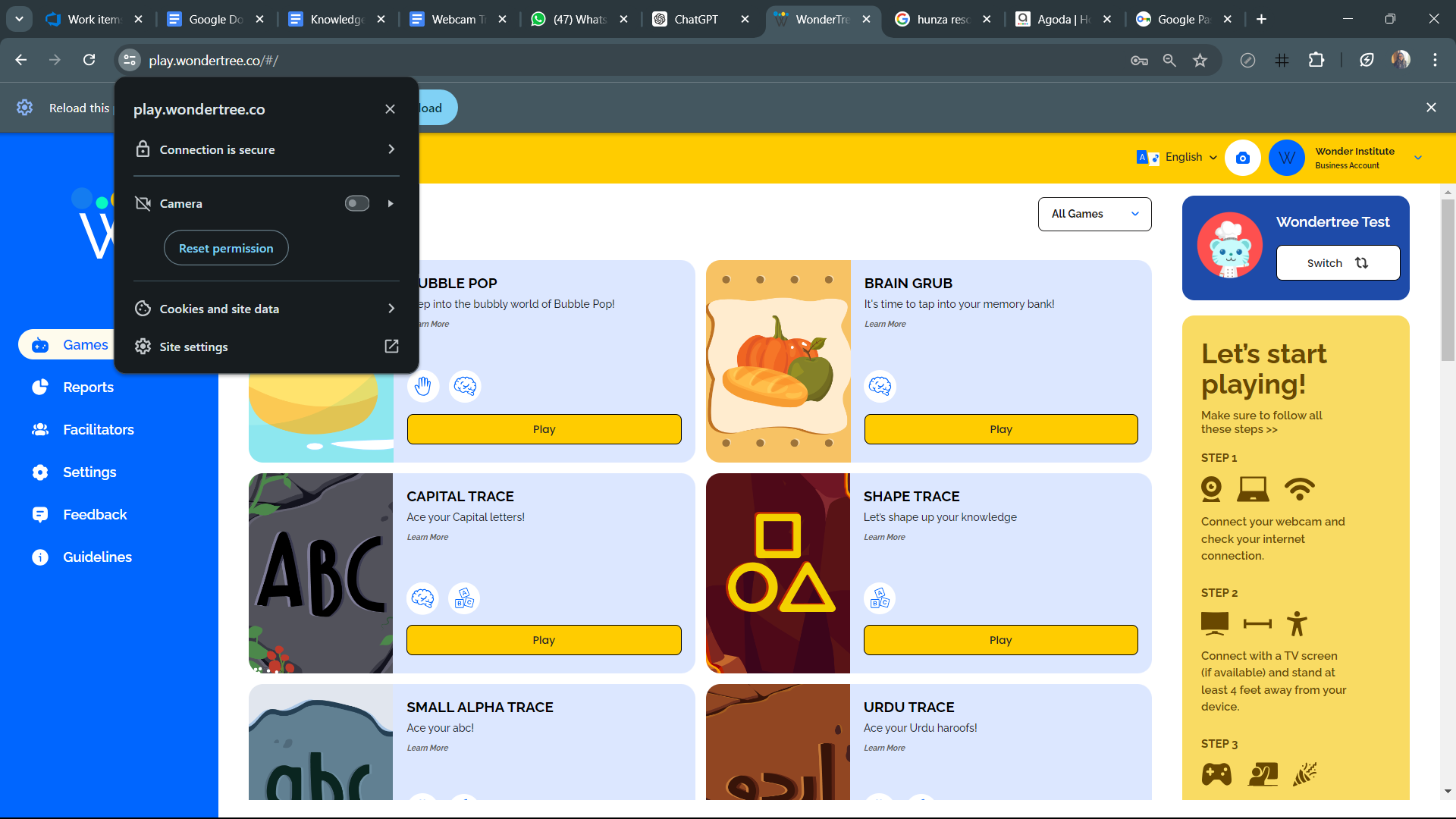Open new browser tab

[x=1261, y=20]
